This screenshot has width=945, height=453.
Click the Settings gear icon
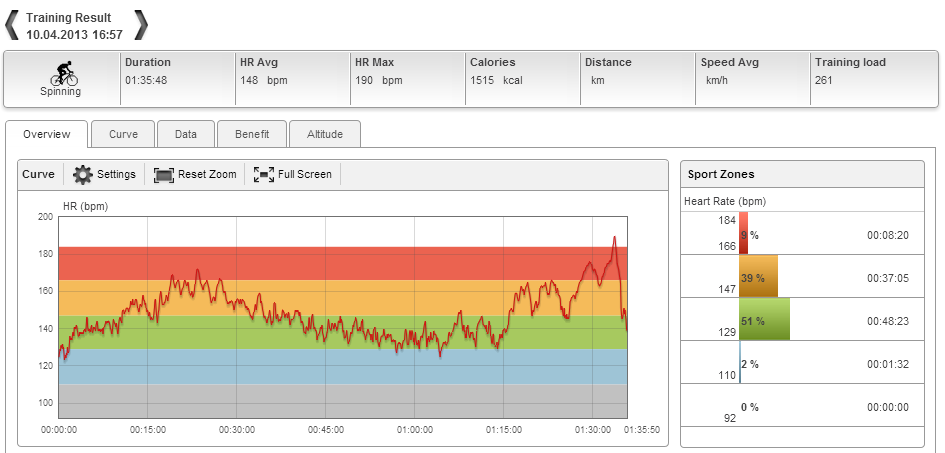tap(83, 174)
